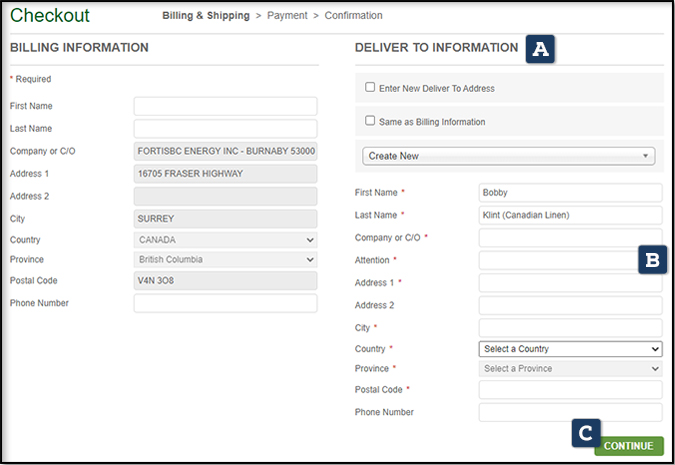Screen dimensions: 675x465
Task: Open billing Province dropdown British Columbia
Action: 225,260
